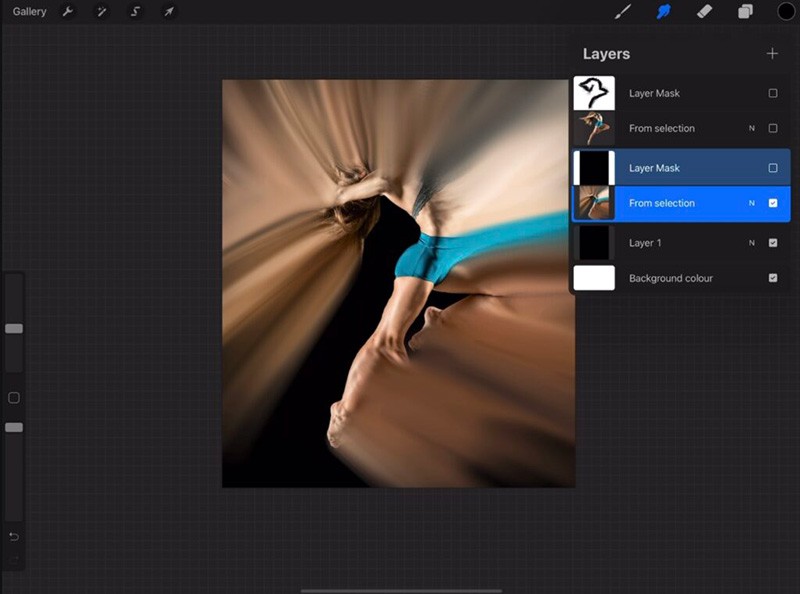Screen dimensions: 800x594
Task: Open the Actions menu with the wrench icon
Action: (x=67, y=11)
